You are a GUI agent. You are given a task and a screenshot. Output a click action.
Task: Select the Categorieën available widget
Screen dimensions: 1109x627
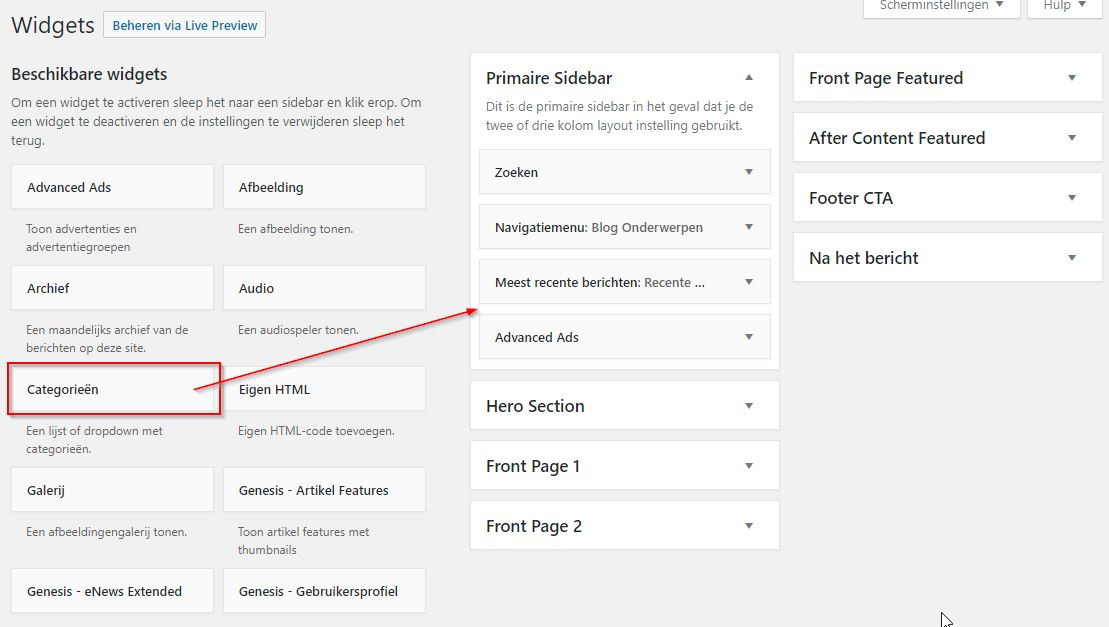tap(112, 389)
